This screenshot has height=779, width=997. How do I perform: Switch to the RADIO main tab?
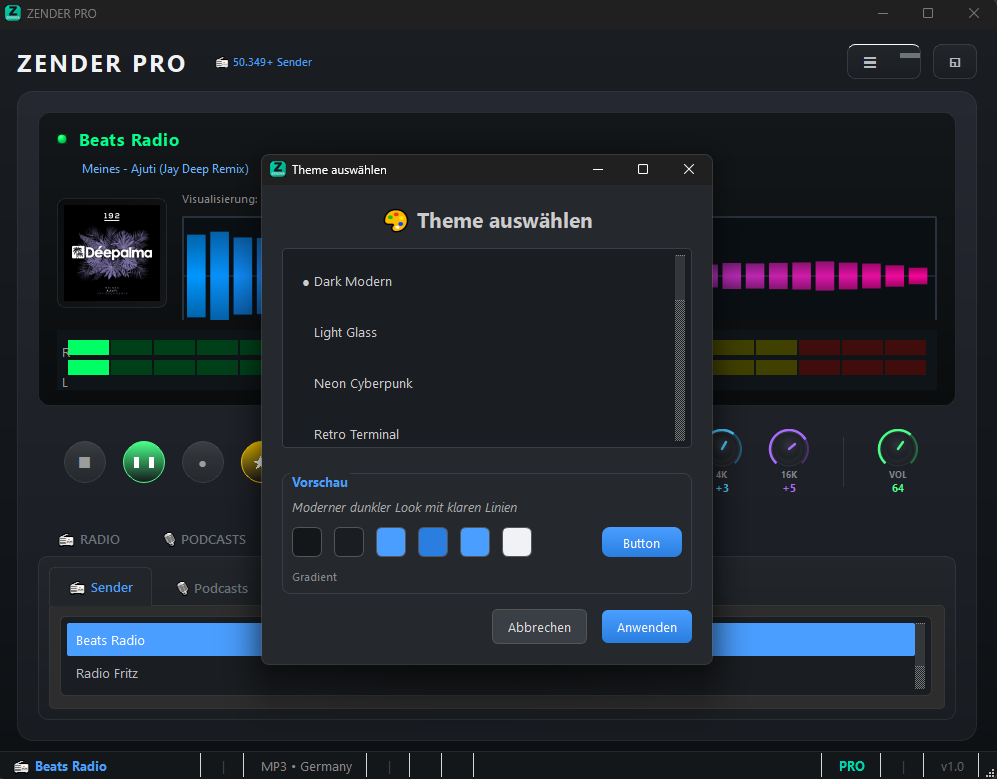pos(90,539)
